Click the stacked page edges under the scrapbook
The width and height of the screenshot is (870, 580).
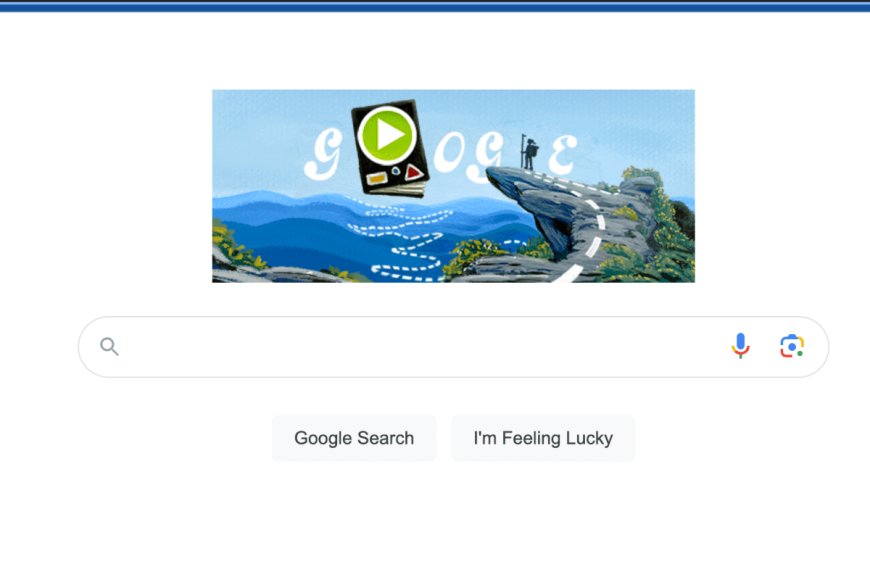[x=397, y=190]
